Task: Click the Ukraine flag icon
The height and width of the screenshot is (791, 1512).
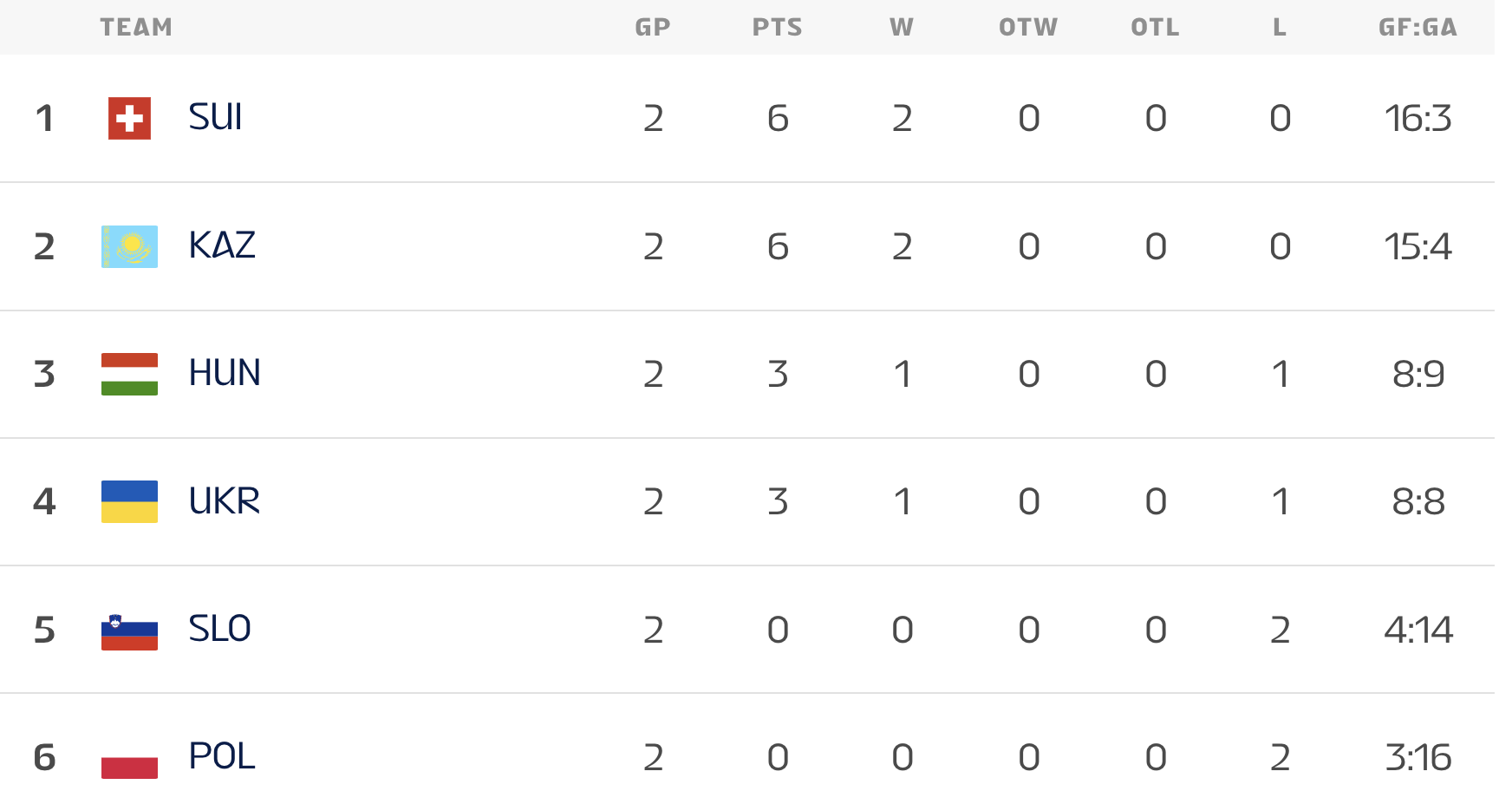Action: tap(129, 501)
